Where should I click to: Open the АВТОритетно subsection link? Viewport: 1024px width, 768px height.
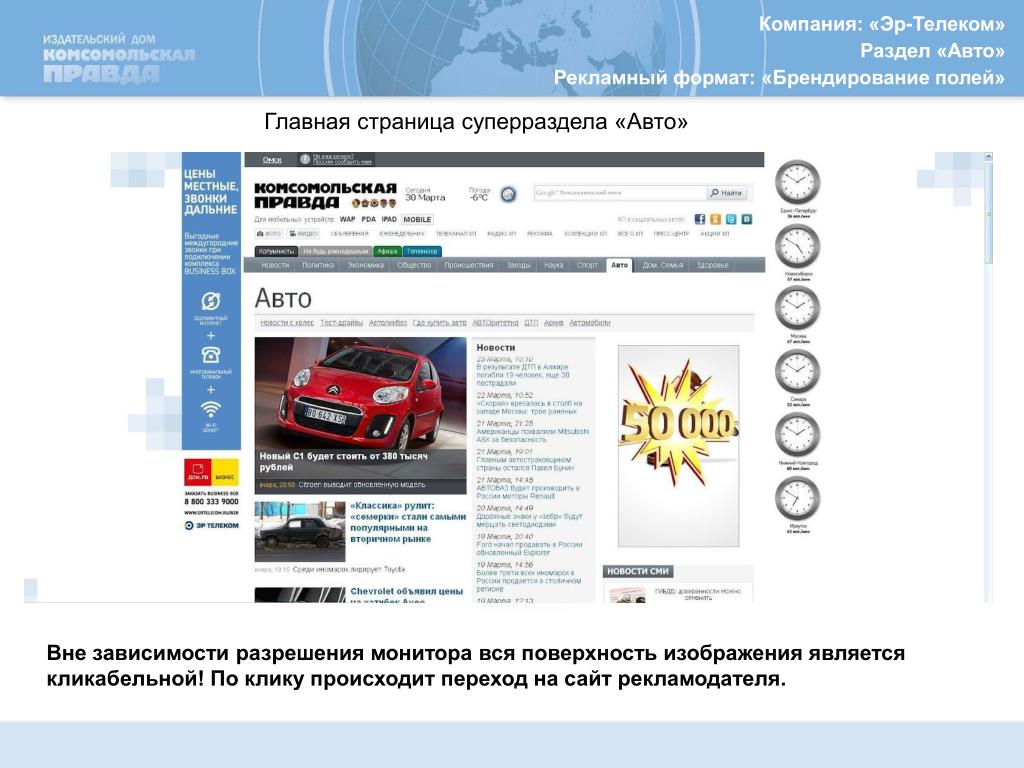click(x=496, y=323)
